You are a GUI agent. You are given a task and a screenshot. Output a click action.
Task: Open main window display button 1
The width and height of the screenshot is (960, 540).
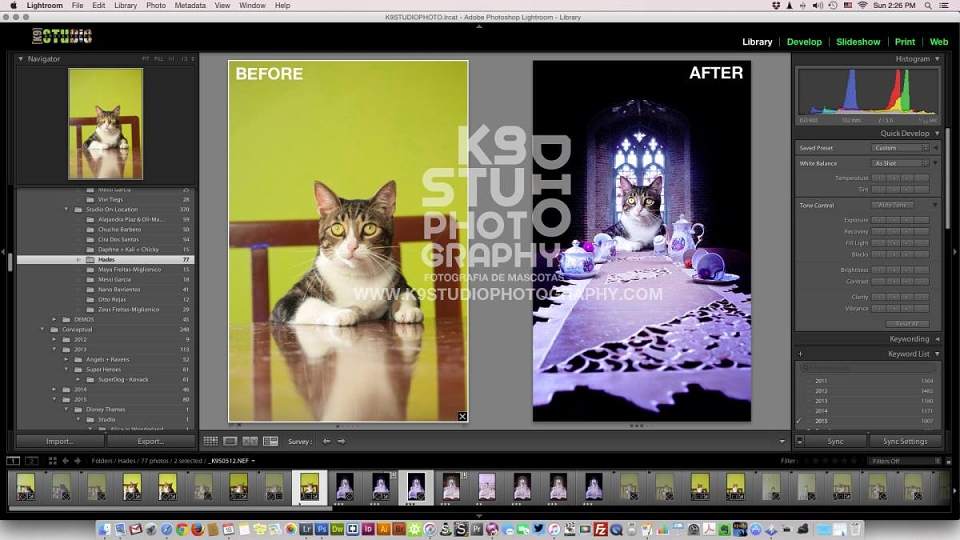click(x=13, y=460)
